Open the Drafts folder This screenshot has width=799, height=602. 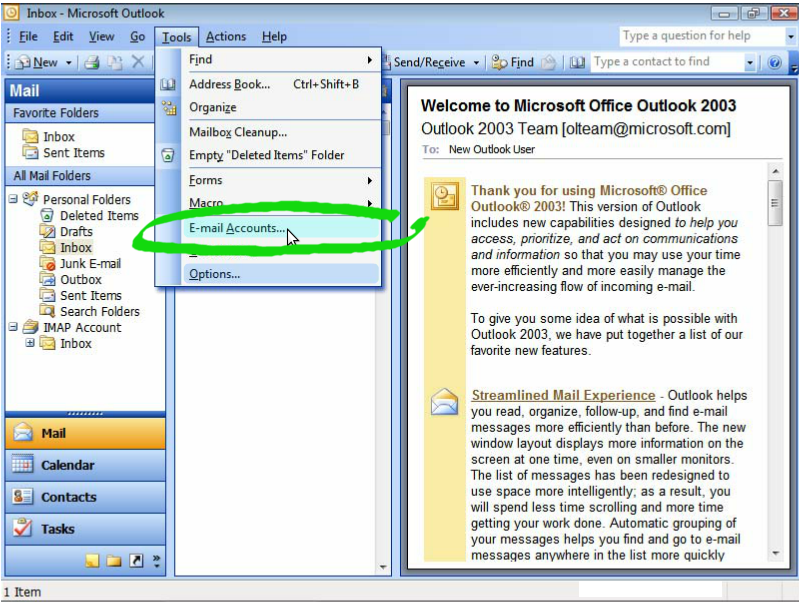coord(76,231)
